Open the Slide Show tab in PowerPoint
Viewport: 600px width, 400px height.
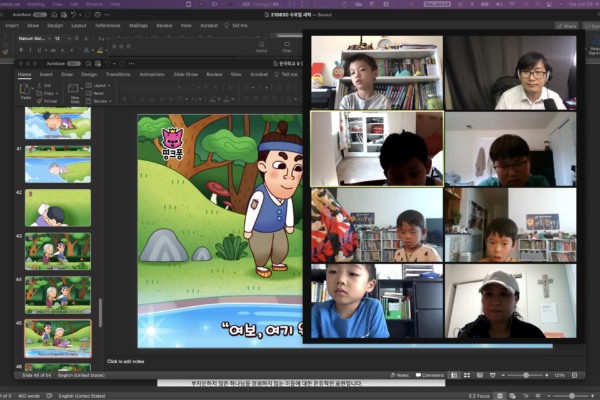click(x=186, y=74)
